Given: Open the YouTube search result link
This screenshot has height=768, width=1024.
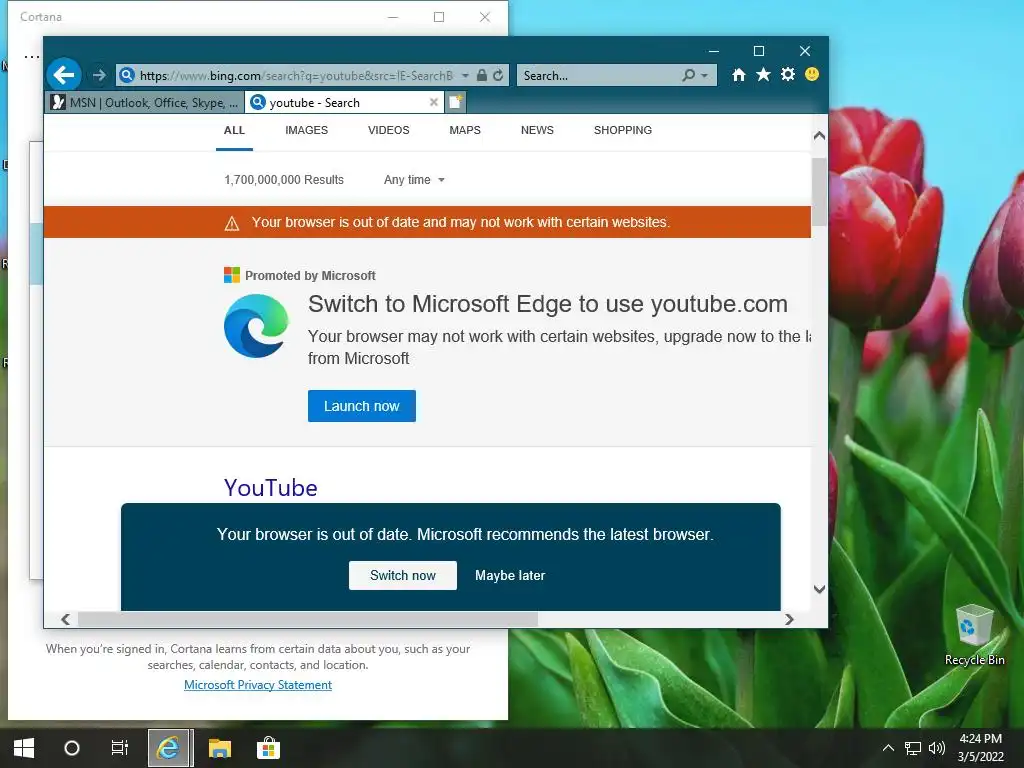Looking at the screenshot, I should [x=270, y=488].
